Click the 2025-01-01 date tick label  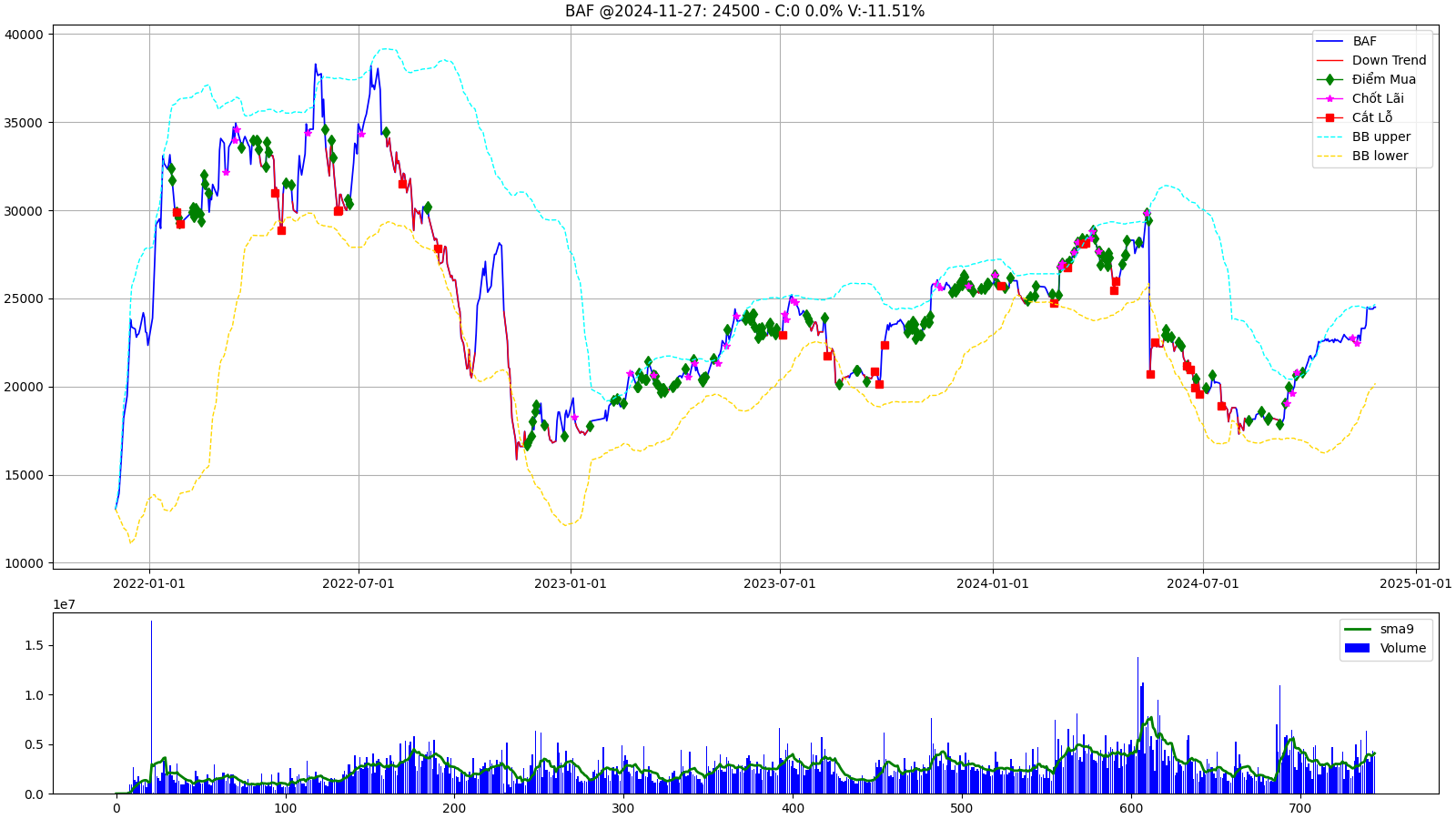point(1416,583)
